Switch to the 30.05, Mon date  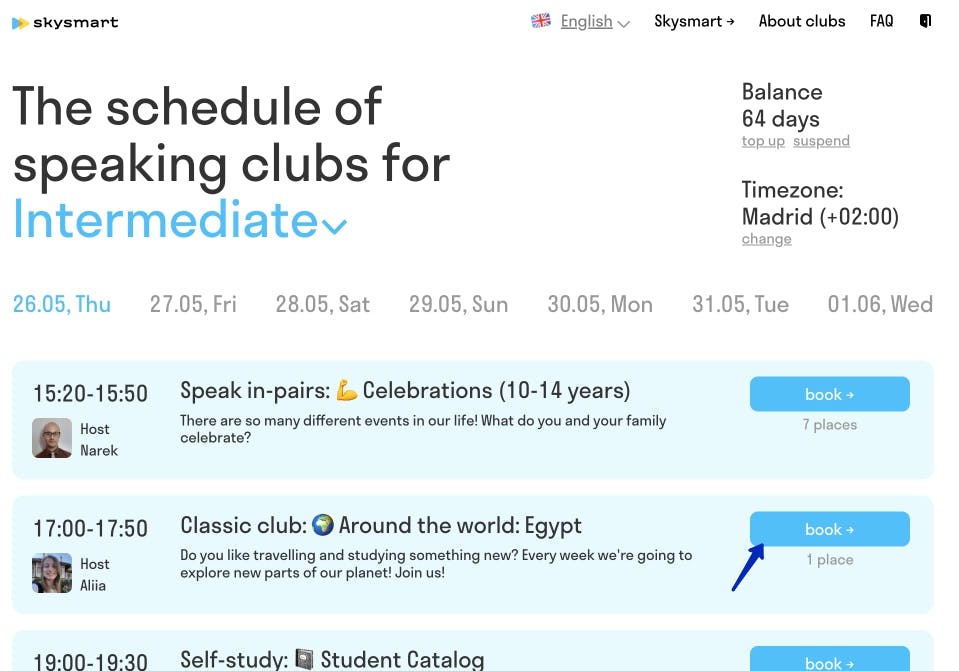(x=600, y=304)
